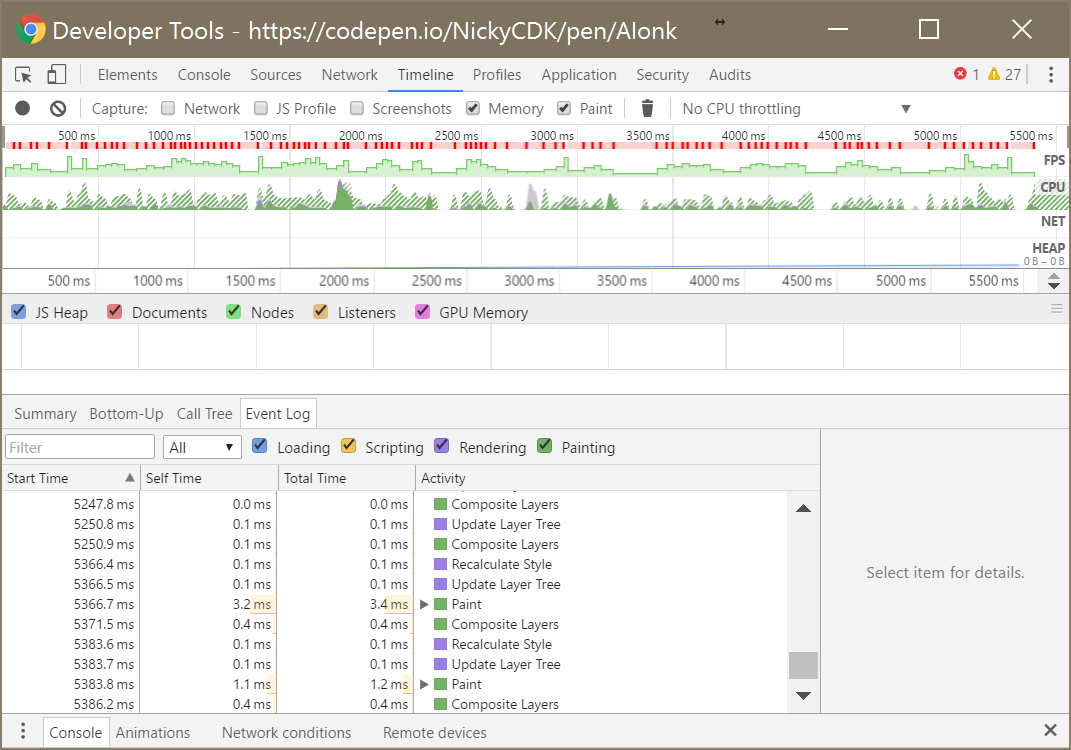Open the Remote devices drawer tab

435,732
